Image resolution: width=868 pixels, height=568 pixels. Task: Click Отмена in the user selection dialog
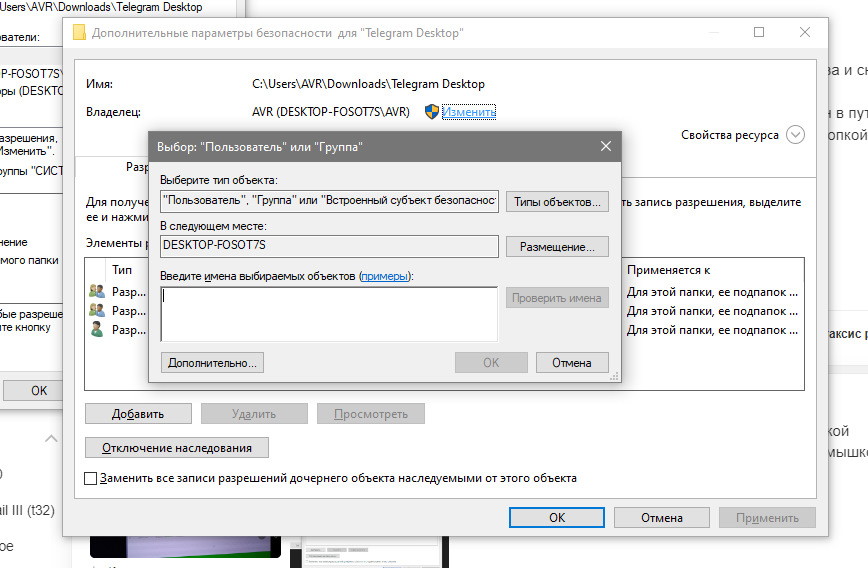pyautogui.click(x=572, y=363)
